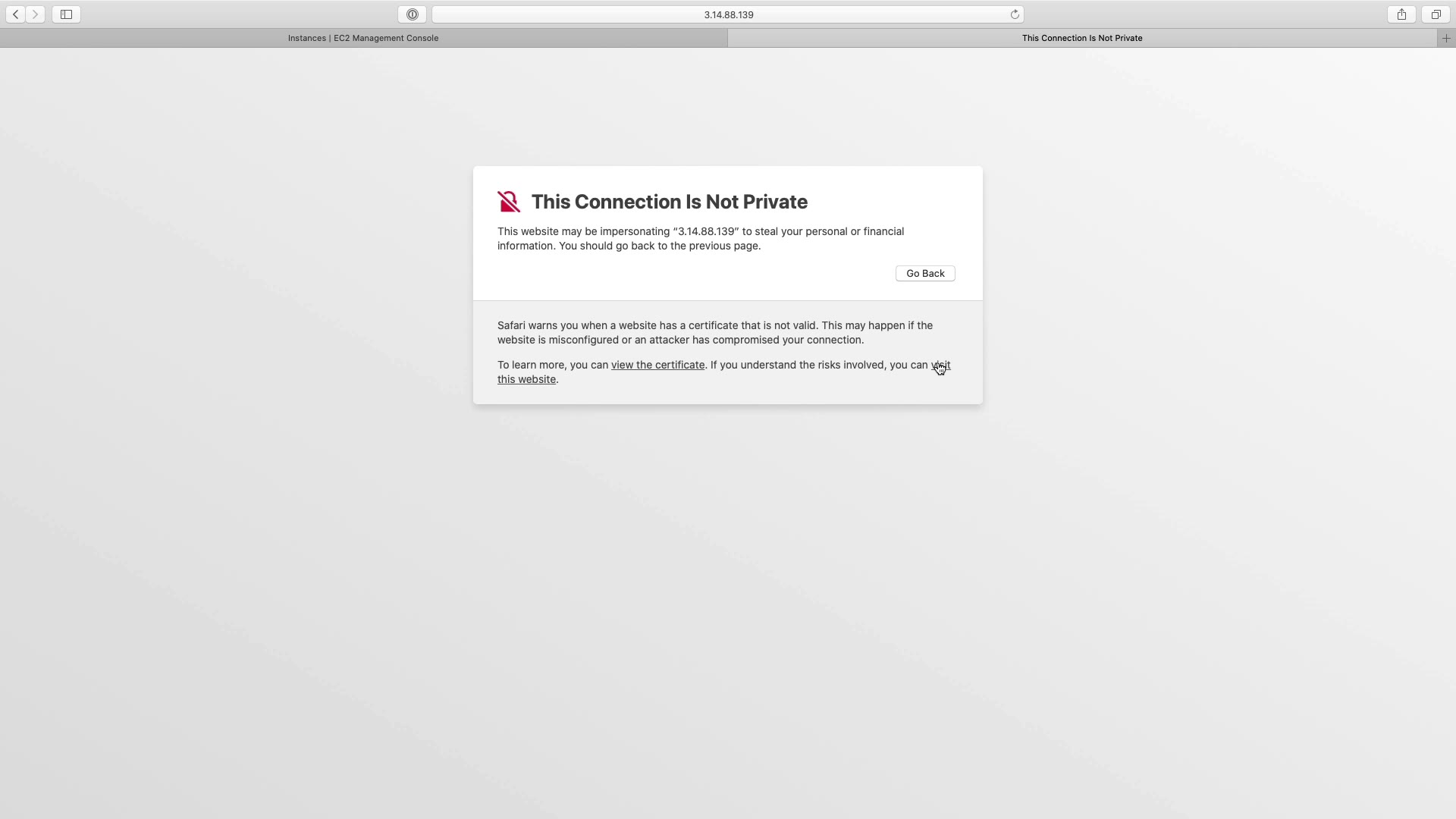Screen dimensions: 1456x819
Task: Click the Safari warns you paragraph
Action: coord(715,333)
